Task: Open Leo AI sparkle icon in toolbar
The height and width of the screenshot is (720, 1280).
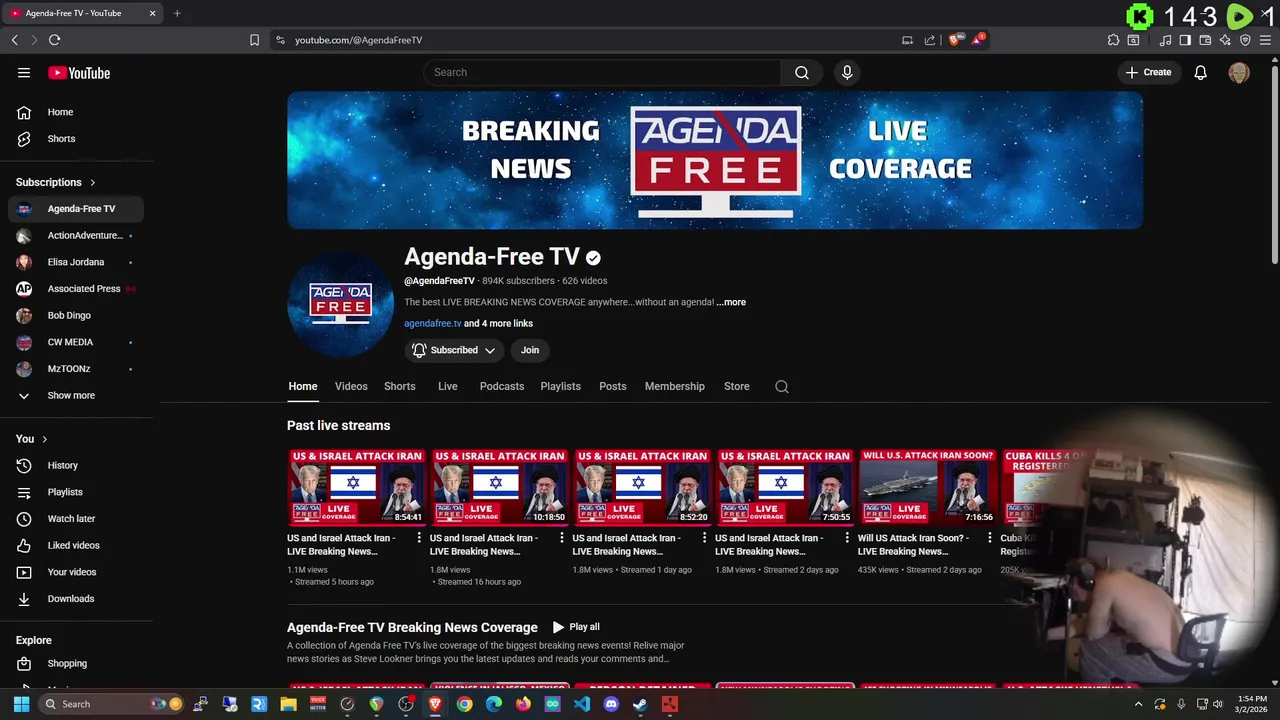Action: pyautogui.click(x=1225, y=40)
